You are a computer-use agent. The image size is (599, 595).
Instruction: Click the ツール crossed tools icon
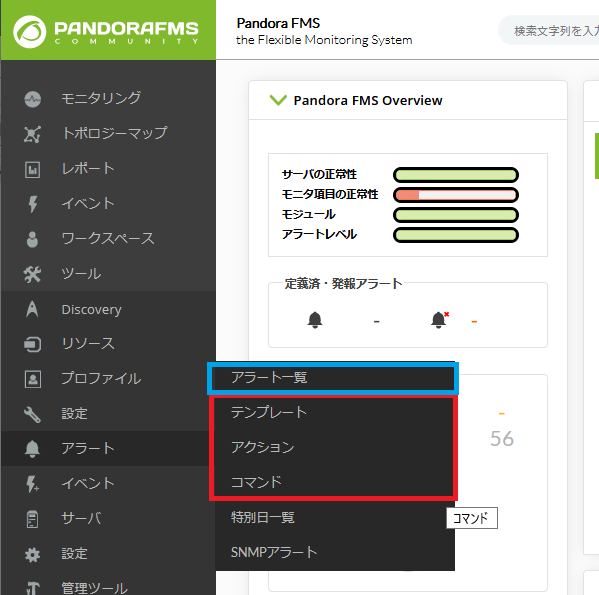pyautogui.click(x=32, y=274)
